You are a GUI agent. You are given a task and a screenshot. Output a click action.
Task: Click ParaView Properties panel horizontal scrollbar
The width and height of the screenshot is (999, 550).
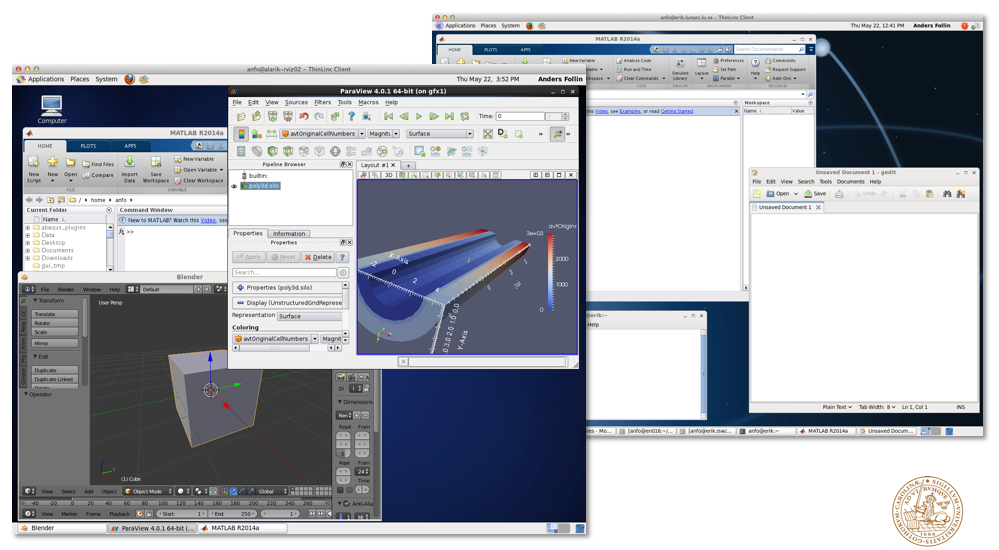tap(286, 348)
